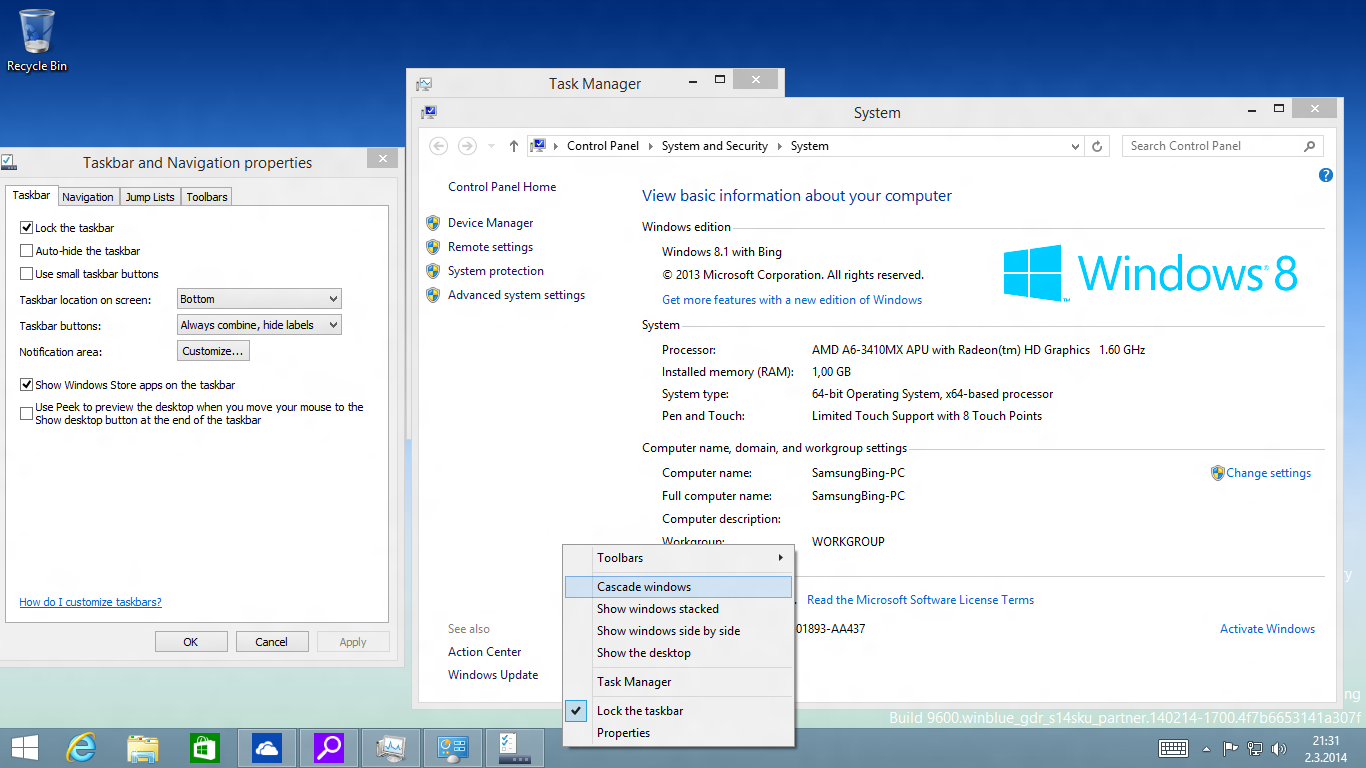1366x768 pixels.
Task: Click the Start button Windows logo
Action: [x=24, y=747]
